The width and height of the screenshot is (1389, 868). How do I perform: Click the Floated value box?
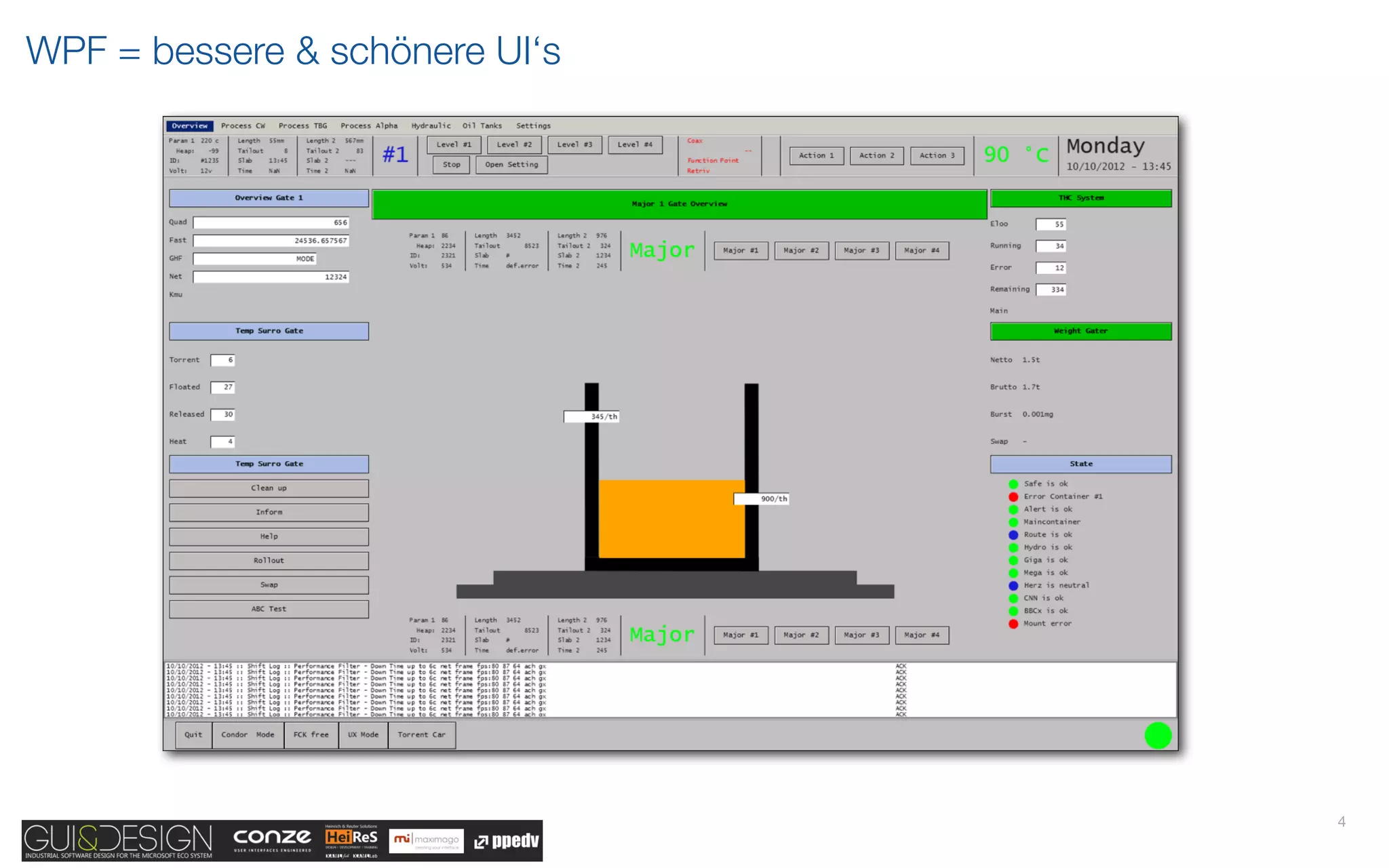tap(222, 387)
